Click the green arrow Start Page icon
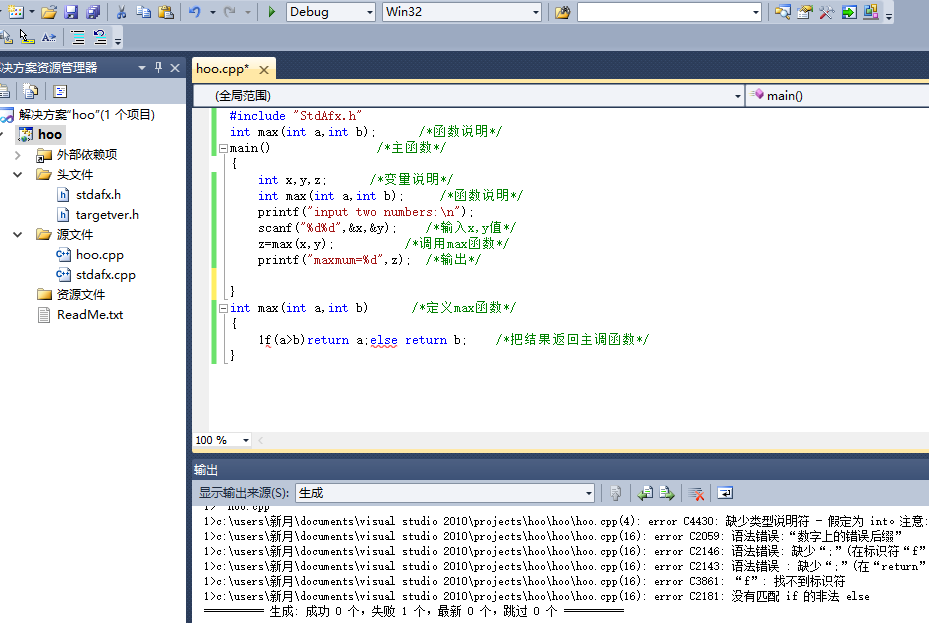This screenshot has width=929, height=623. 848,12
